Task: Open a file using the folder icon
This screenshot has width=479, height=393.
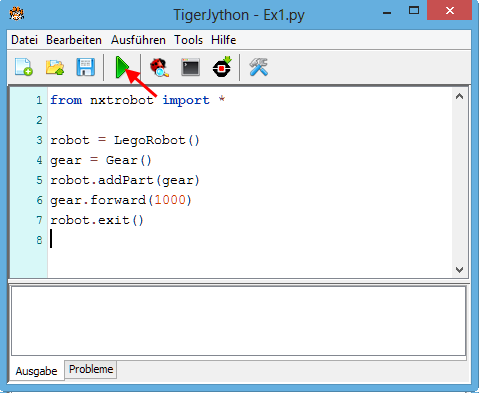Action: pos(55,67)
